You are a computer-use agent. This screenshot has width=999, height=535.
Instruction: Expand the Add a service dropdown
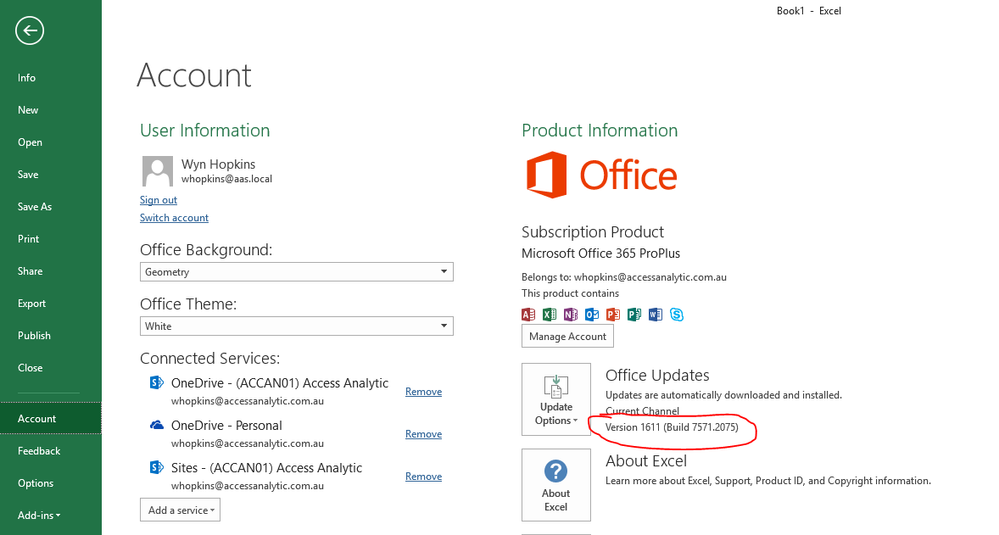tap(180, 510)
